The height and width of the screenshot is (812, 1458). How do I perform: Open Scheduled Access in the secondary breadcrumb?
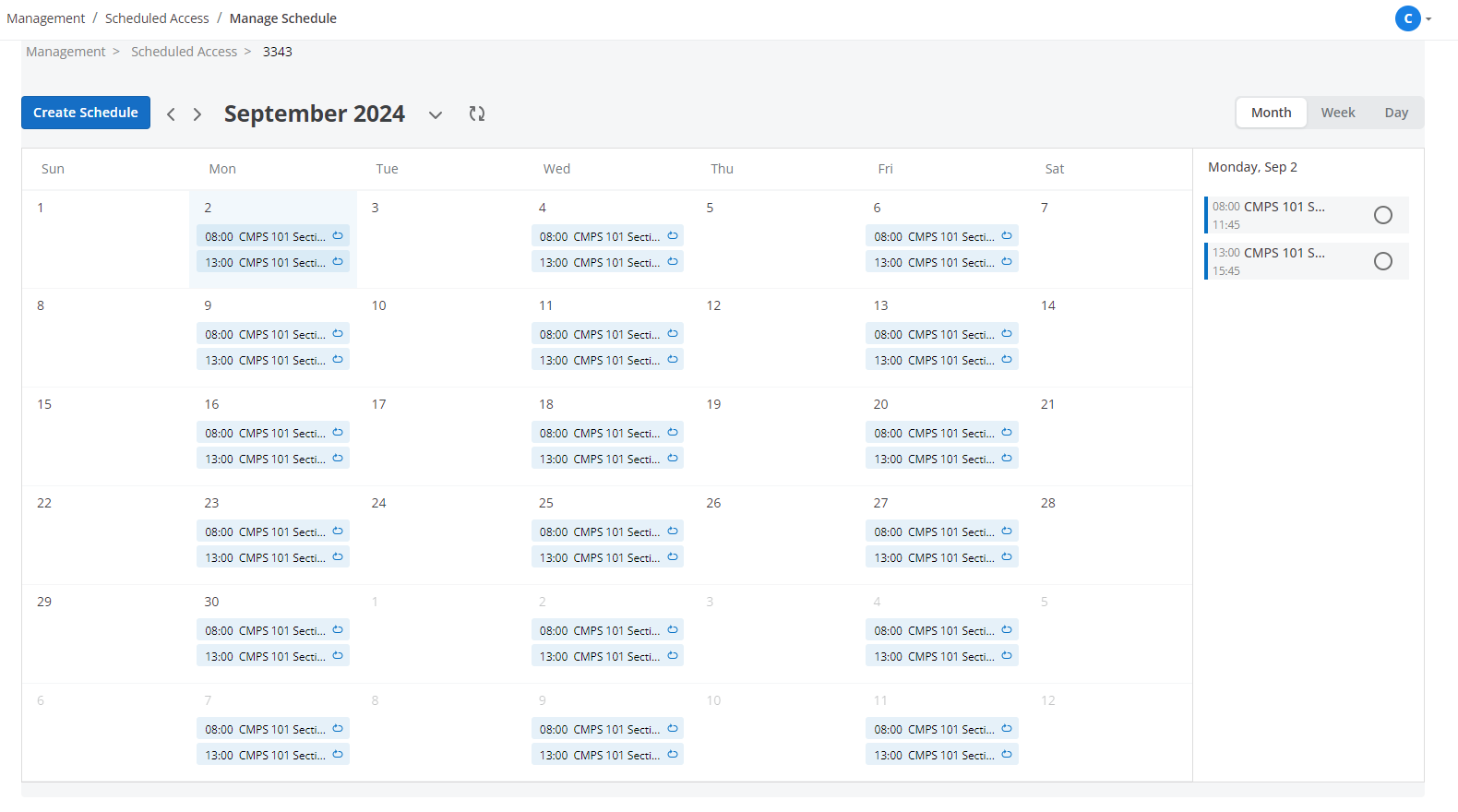coord(184,52)
